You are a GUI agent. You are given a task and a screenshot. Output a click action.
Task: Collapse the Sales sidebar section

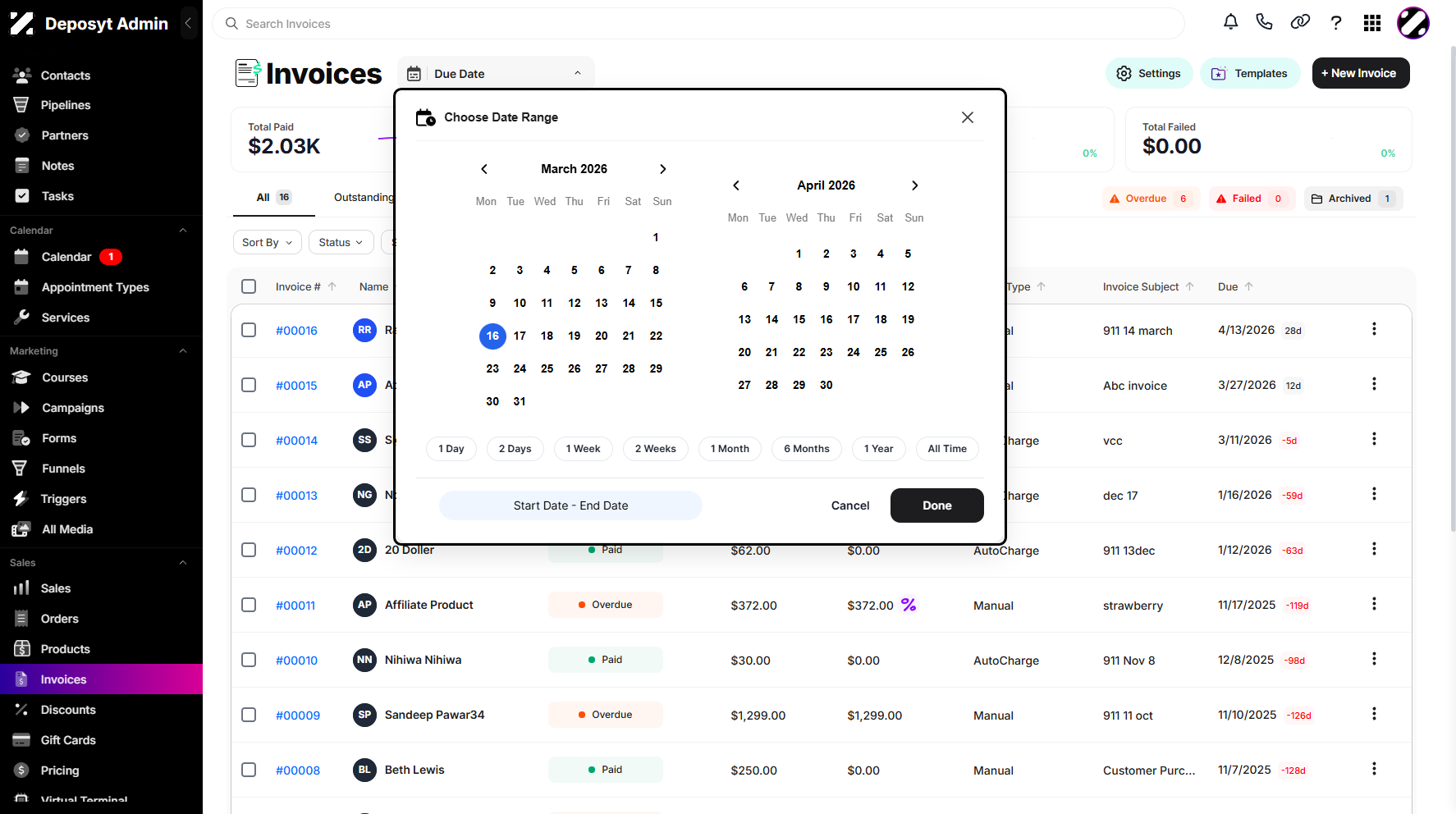pyautogui.click(x=183, y=563)
